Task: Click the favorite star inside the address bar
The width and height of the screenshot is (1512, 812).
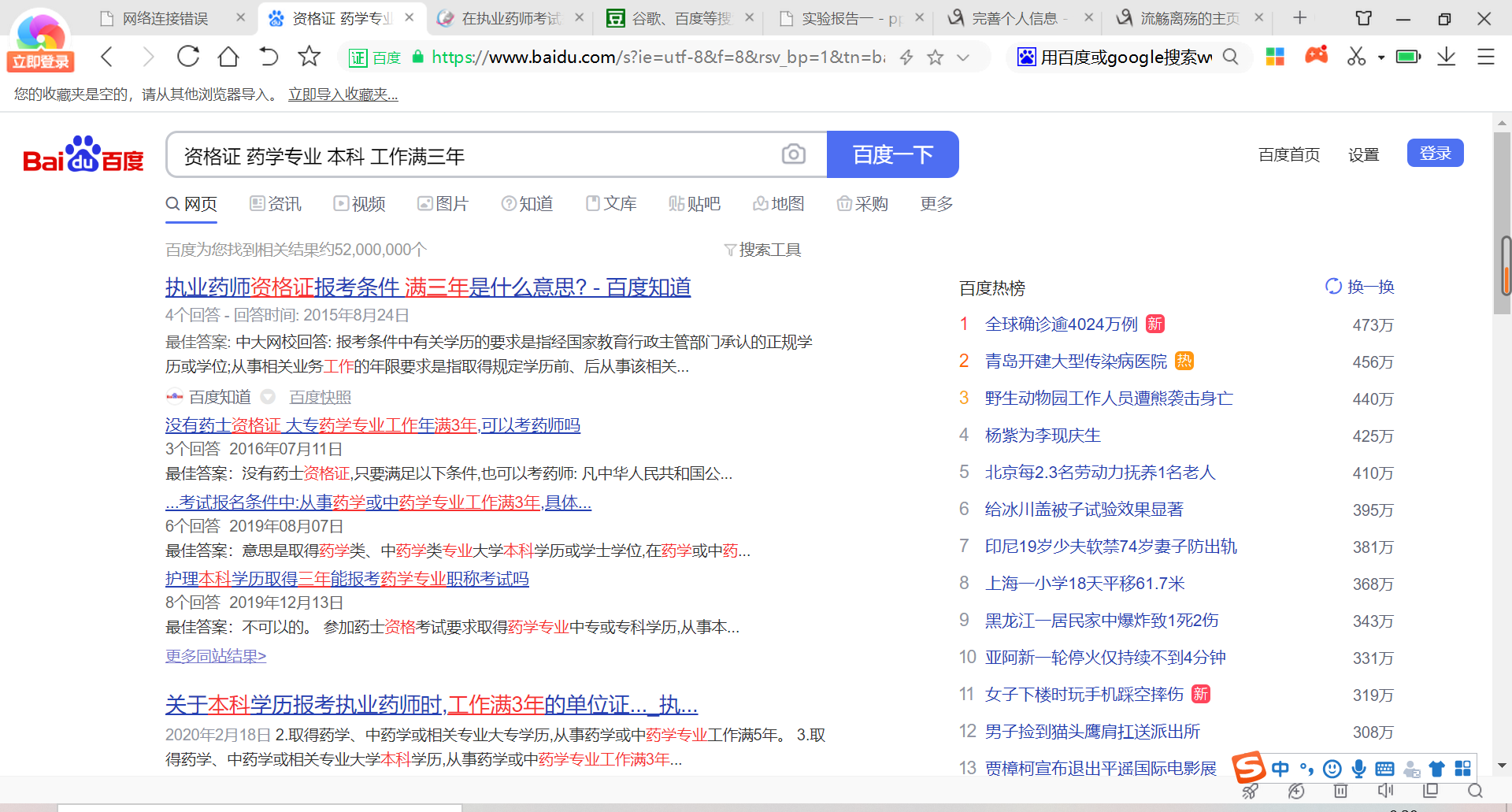Action: [x=936, y=57]
